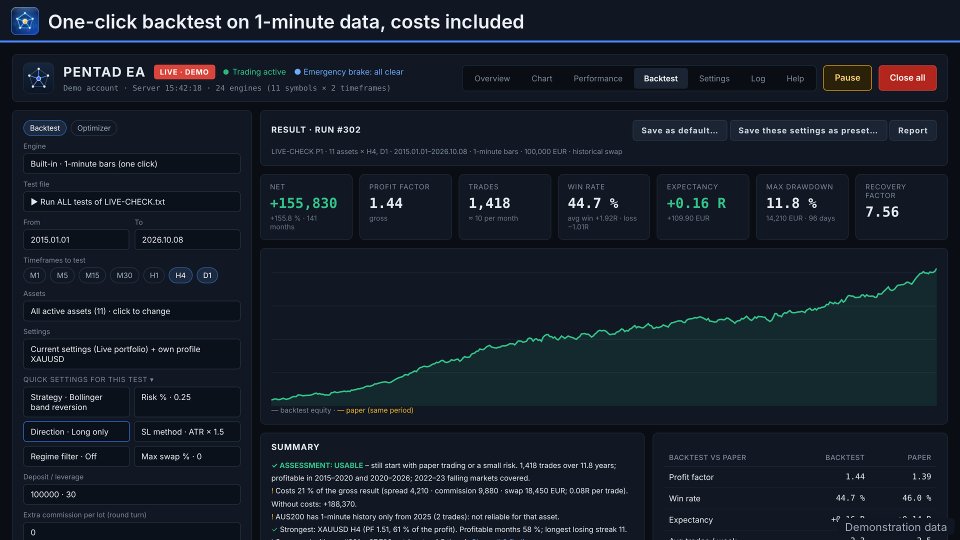Change the Risk % · 0.25 setting
960x540 pixels.
[187, 402]
